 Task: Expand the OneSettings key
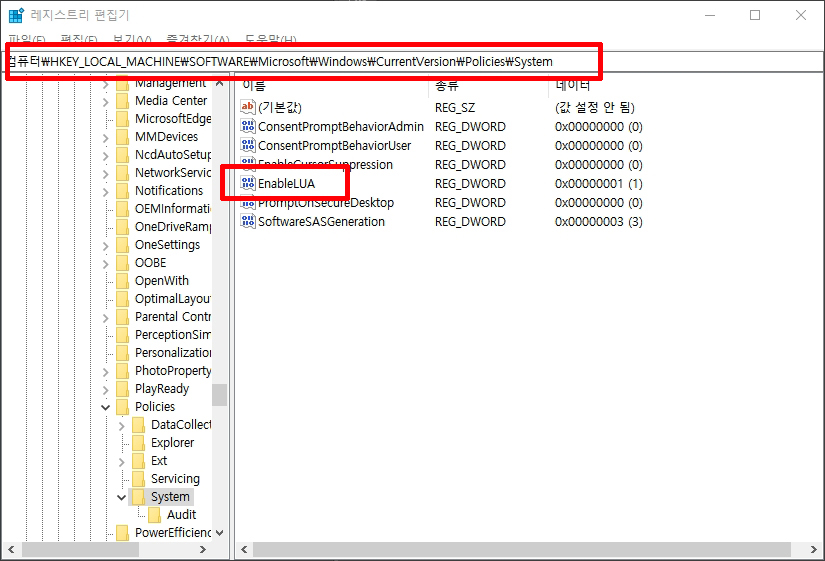tap(106, 245)
